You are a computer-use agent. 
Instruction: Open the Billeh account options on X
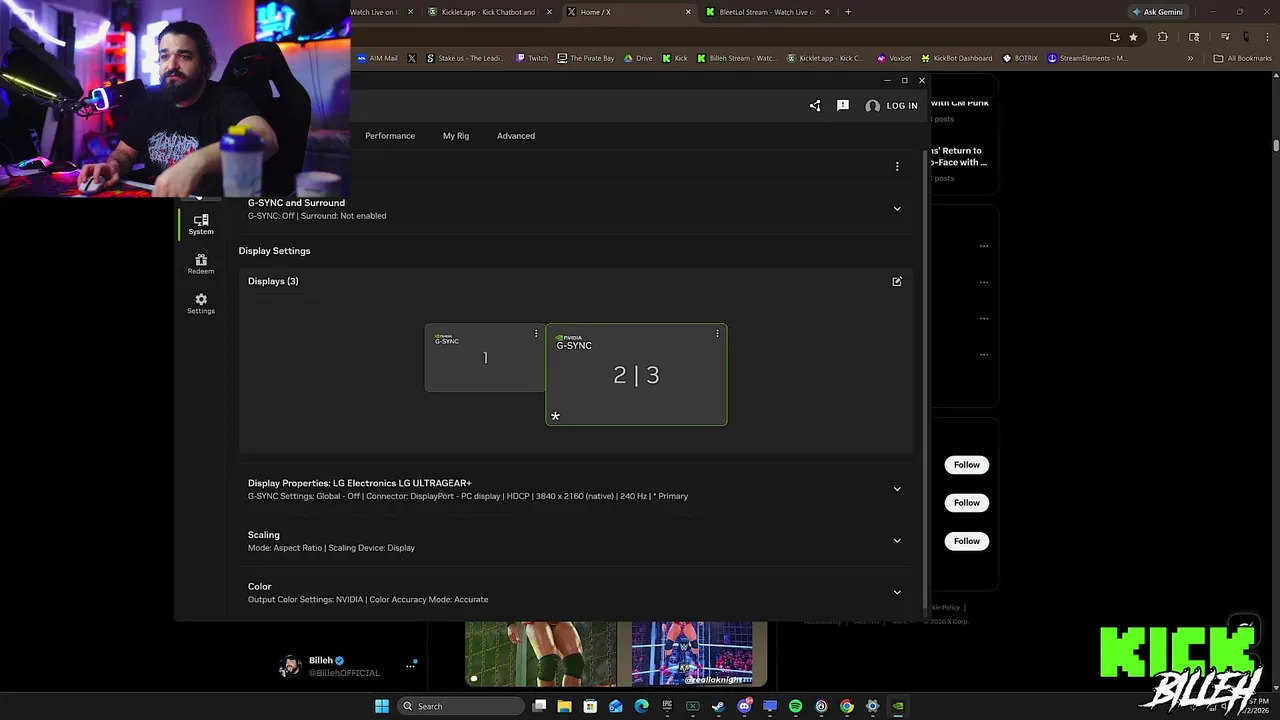pos(410,666)
